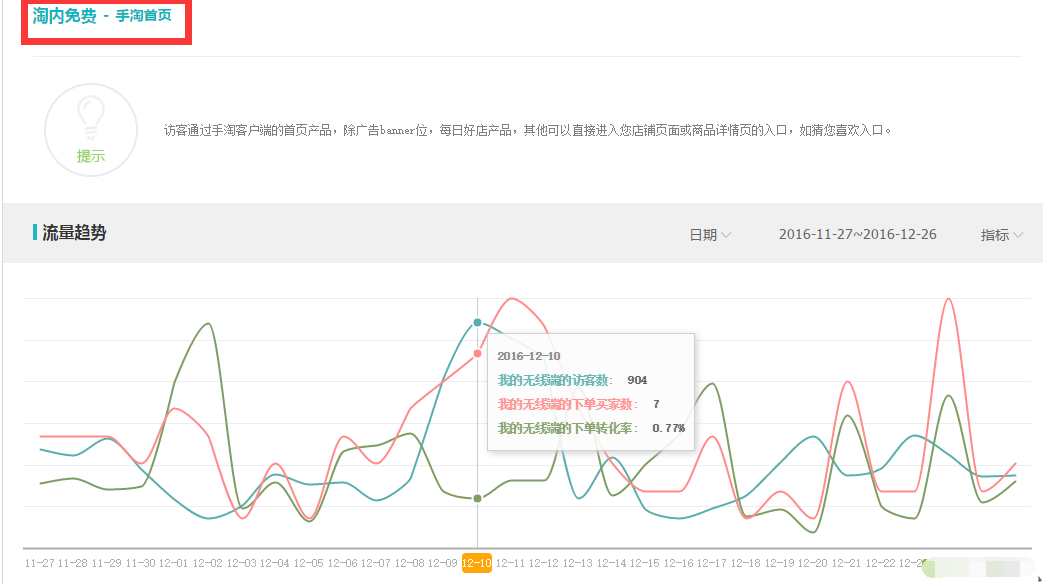Click tooltip row 我的无线端的下单买家数 7
The height and width of the screenshot is (584, 1043).
pos(579,404)
